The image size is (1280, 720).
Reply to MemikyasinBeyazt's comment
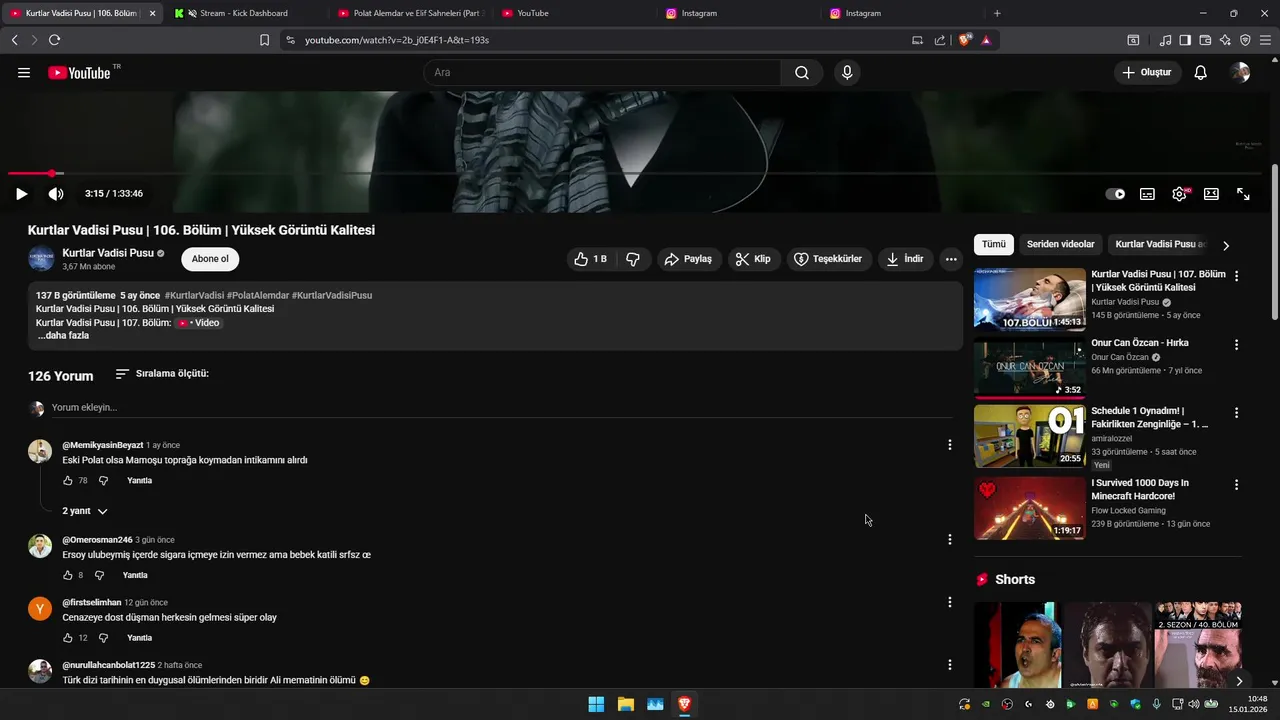pos(140,481)
